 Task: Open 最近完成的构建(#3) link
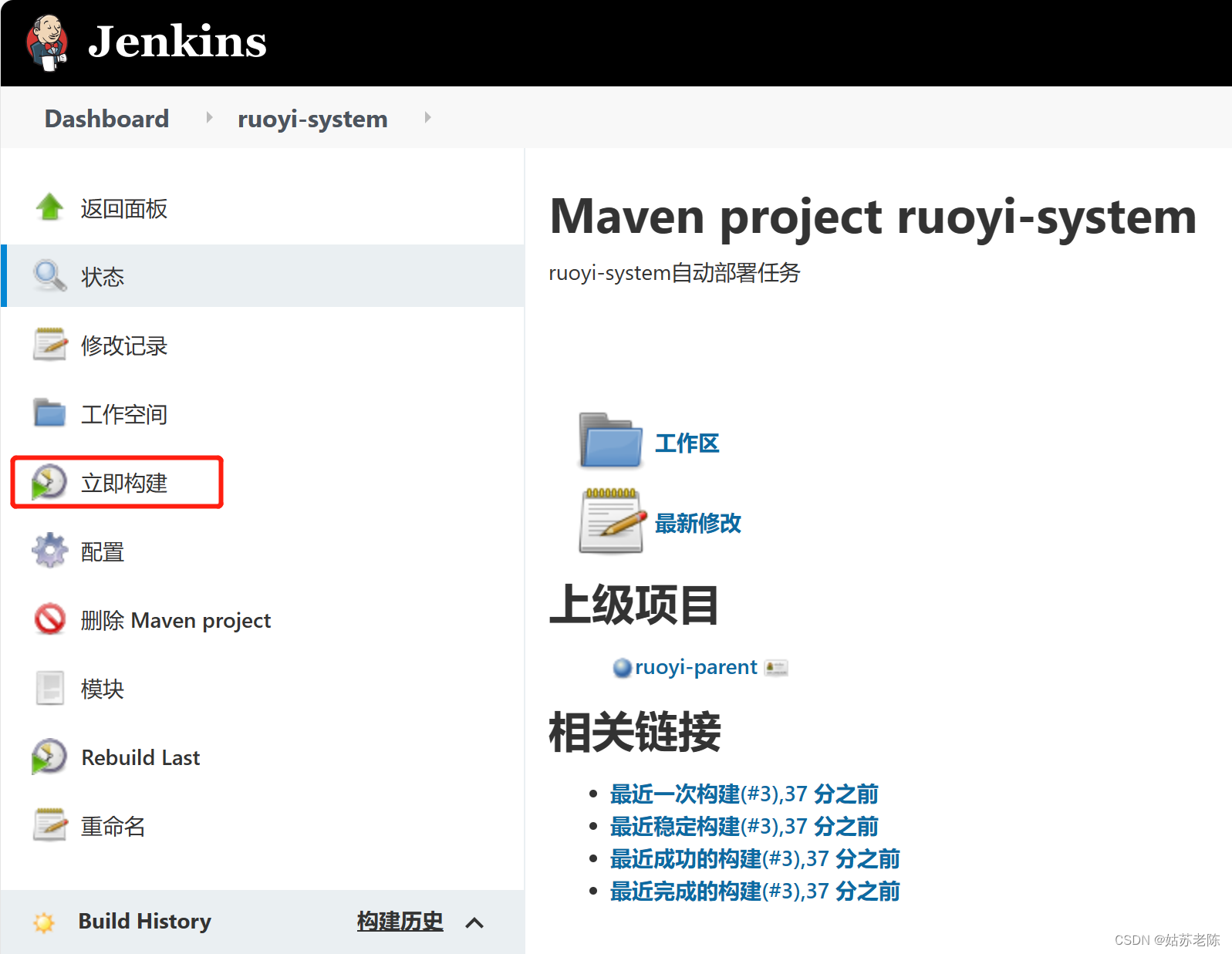[x=755, y=891]
